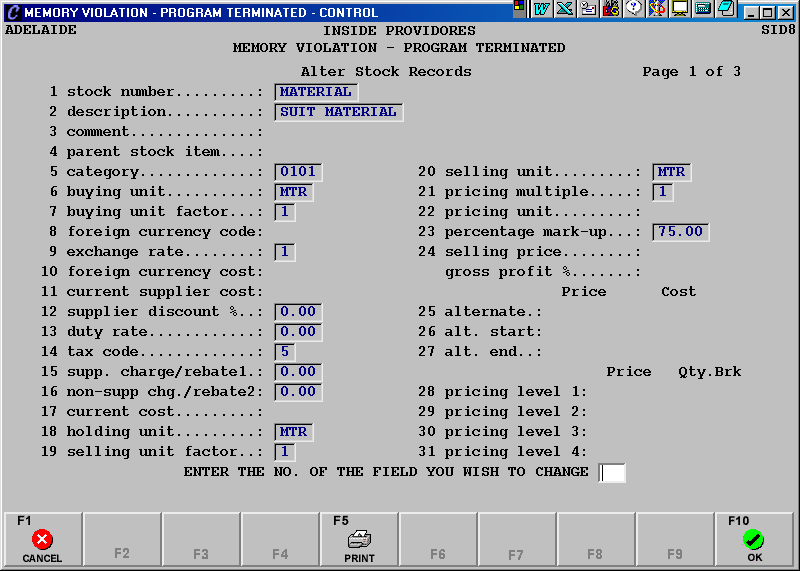The height and width of the screenshot is (571, 800).
Task: Click the percentage mark-up 75.00 field
Action: coord(680,232)
